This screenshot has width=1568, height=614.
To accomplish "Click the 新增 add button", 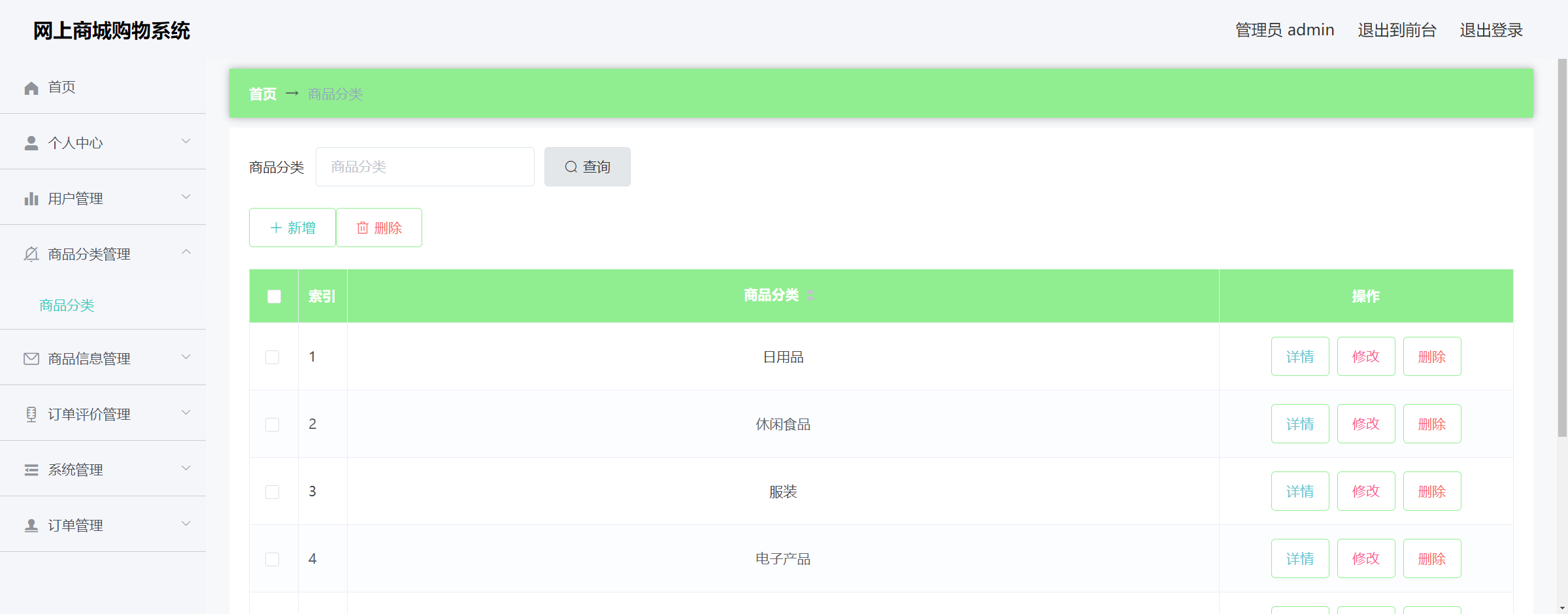I will click(292, 228).
